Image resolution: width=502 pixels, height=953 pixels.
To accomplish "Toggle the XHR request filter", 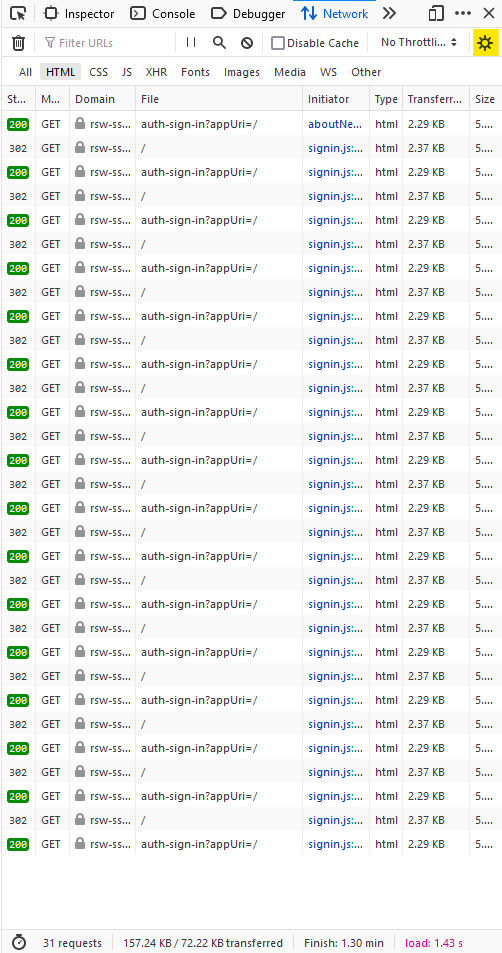I will 156,72.
